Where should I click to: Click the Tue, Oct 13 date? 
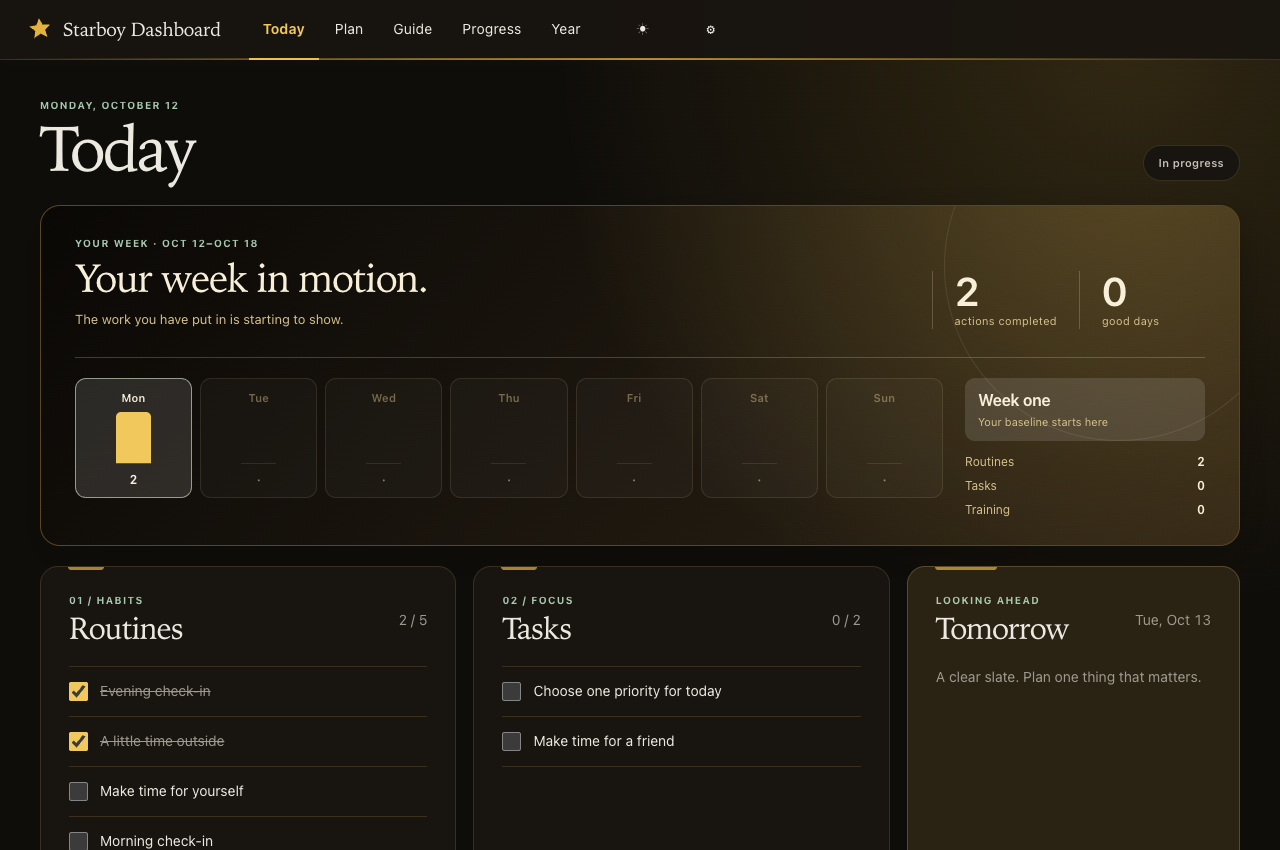1173,620
